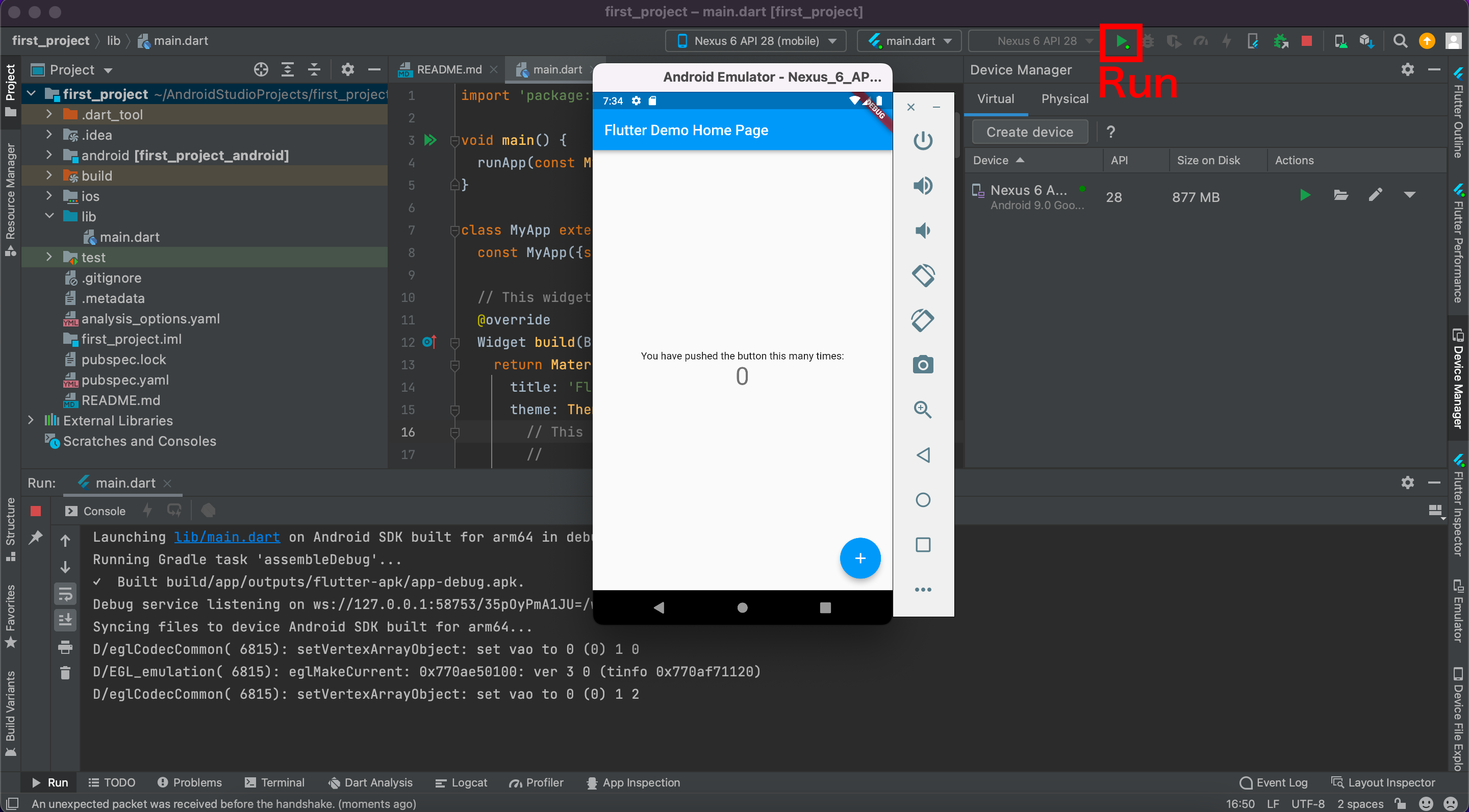This screenshot has height=812, width=1469.
Task: Open Device Manager settings gear
Action: click(1407, 69)
